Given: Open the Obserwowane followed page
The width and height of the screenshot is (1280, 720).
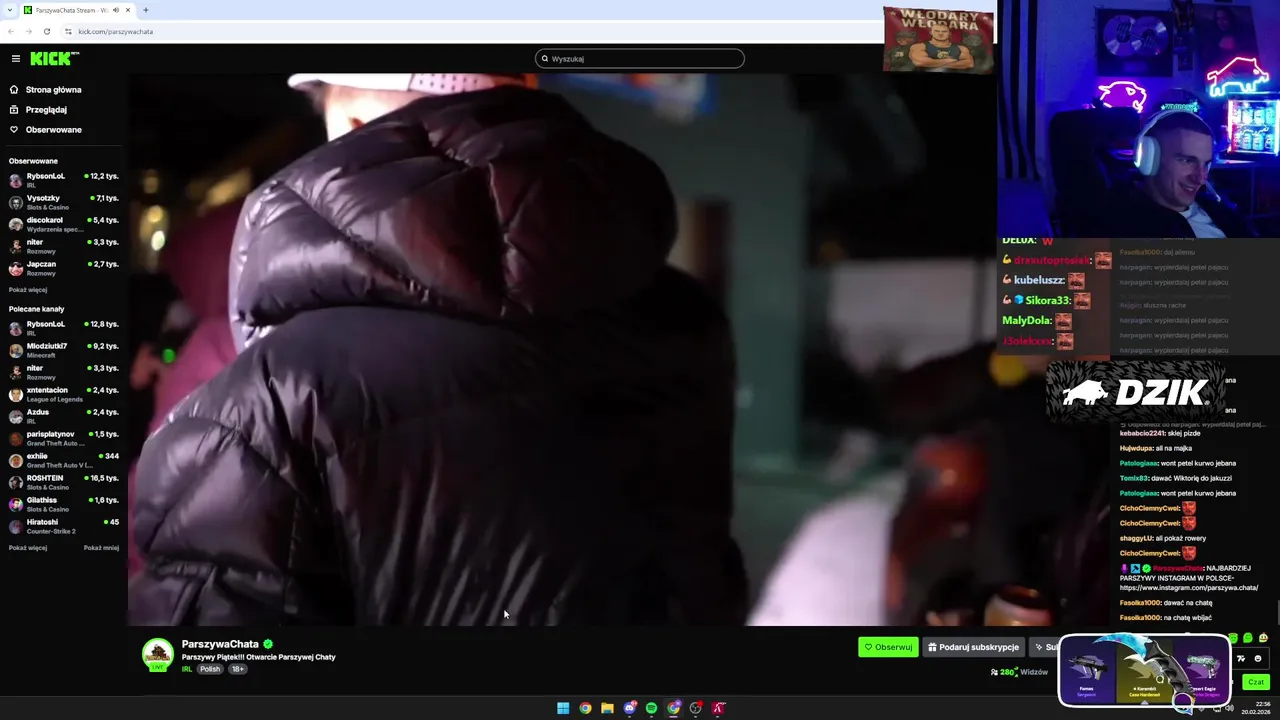Looking at the screenshot, I should tap(53, 130).
